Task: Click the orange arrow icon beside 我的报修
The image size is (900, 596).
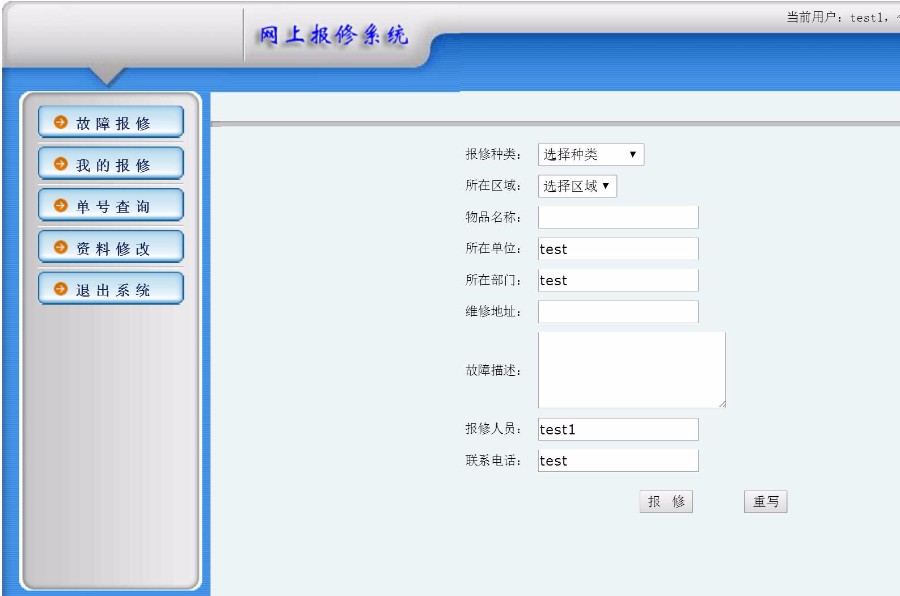Action: (x=61, y=164)
